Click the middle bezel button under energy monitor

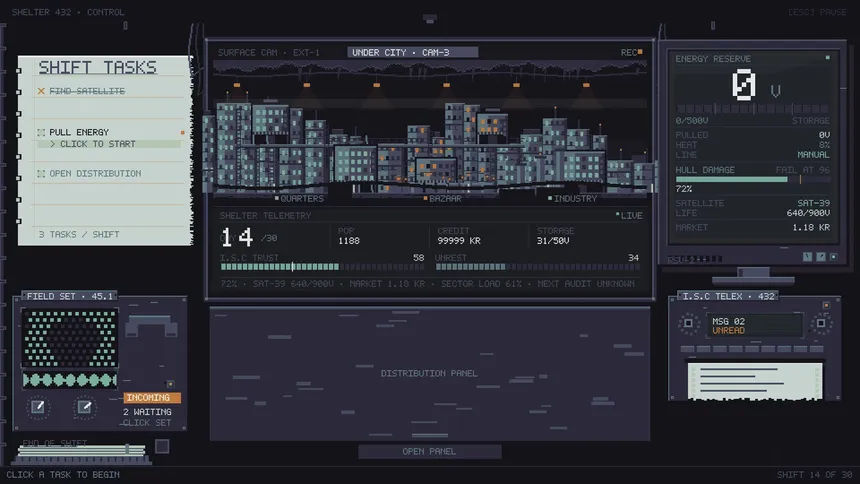click(821, 256)
